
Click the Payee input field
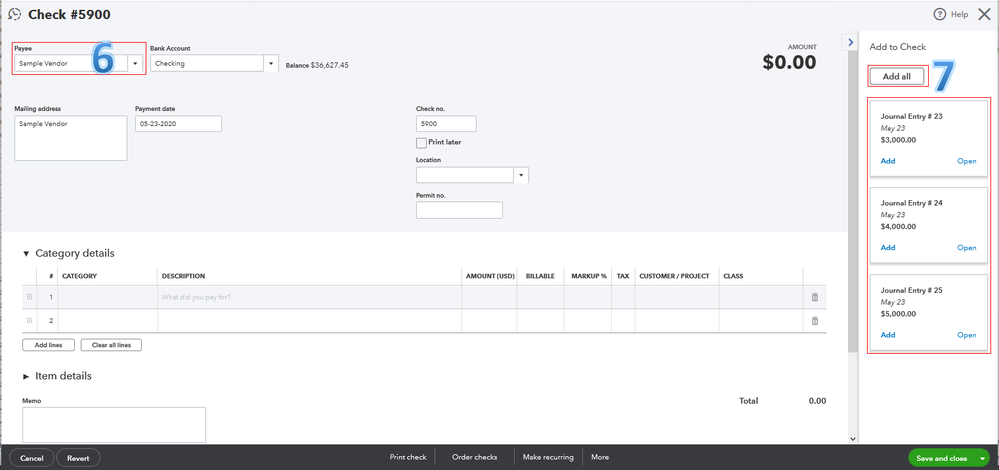(x=71, y=63)
